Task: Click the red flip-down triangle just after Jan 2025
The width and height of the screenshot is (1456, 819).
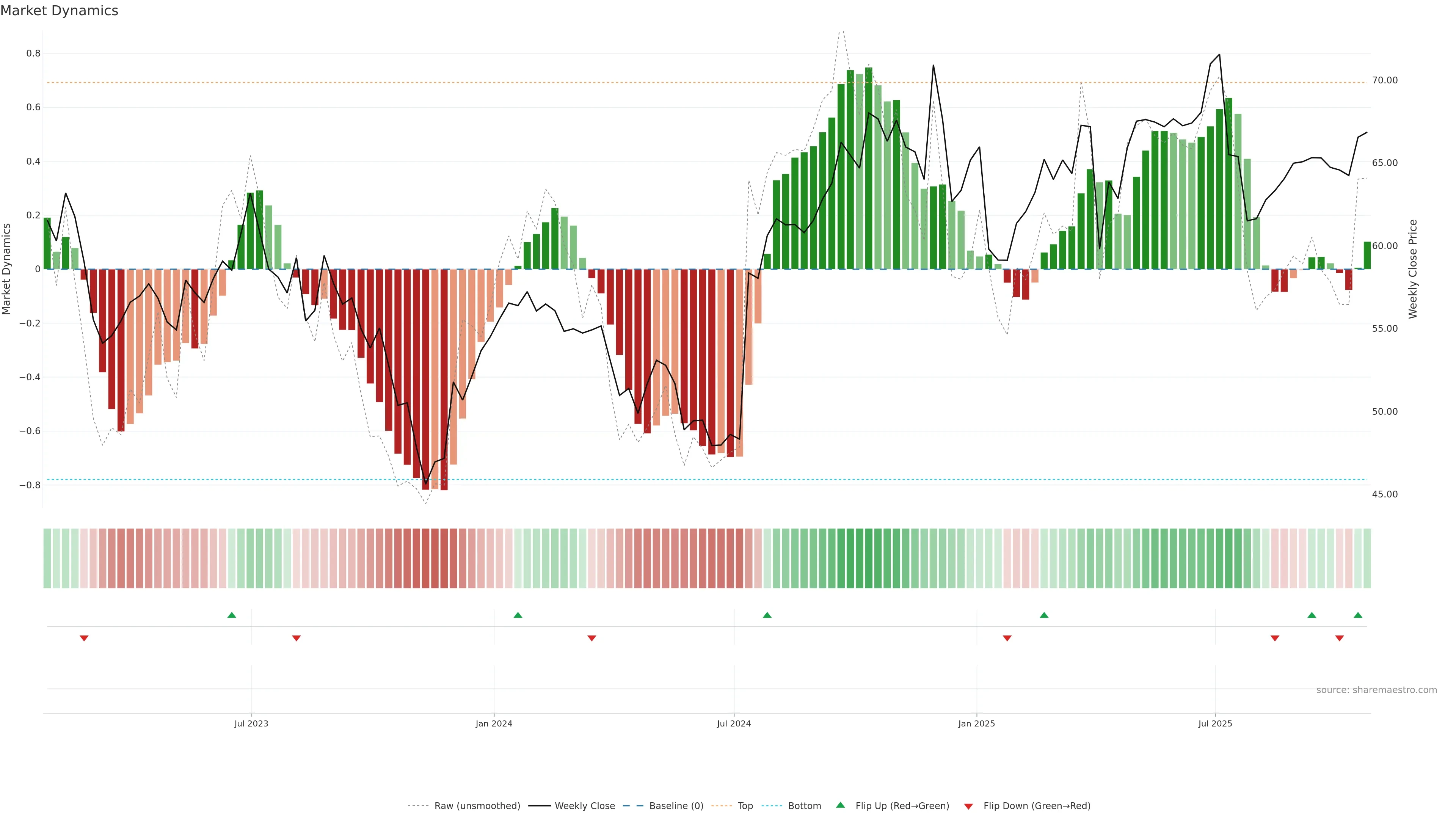Action: 1007,638
